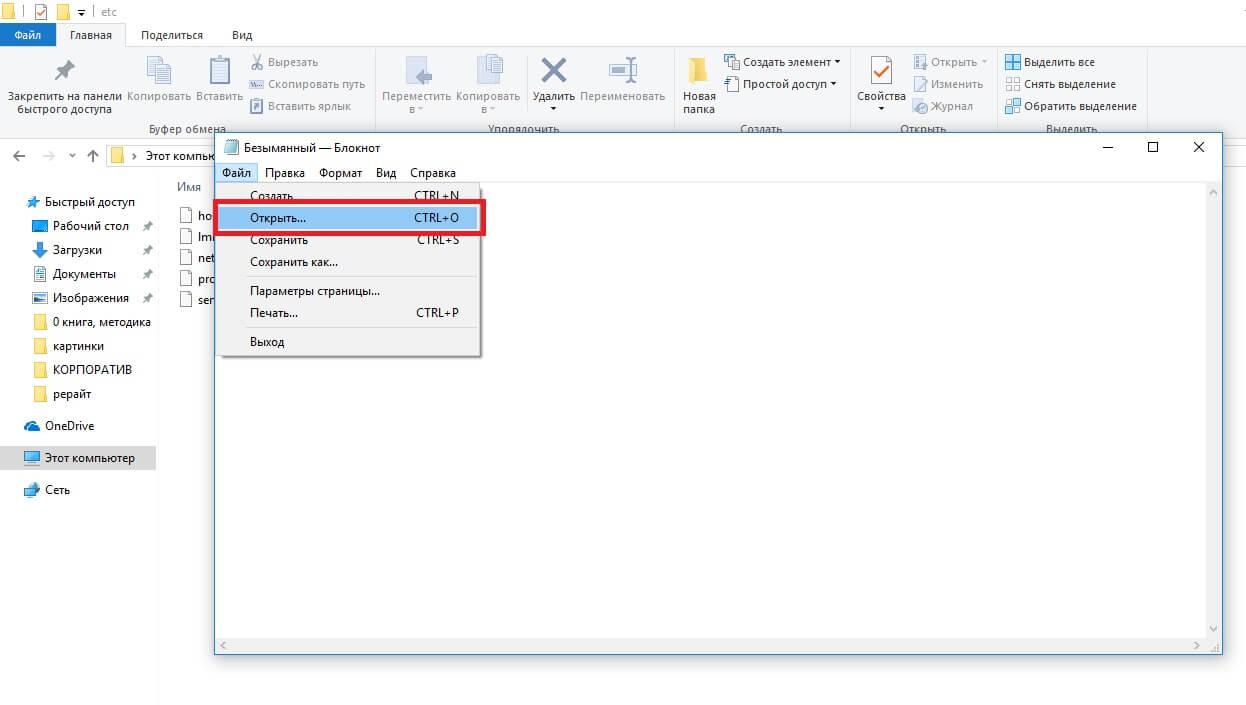1246x705 pixels.
Task: Choose Open... (Открыть) in the File menu
Action: (x=349, y=217)
